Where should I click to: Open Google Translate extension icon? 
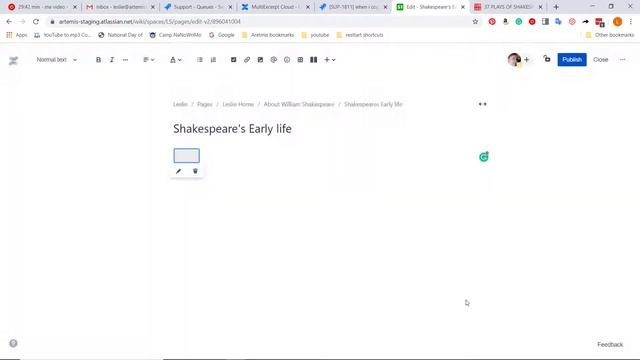[558, 22]
